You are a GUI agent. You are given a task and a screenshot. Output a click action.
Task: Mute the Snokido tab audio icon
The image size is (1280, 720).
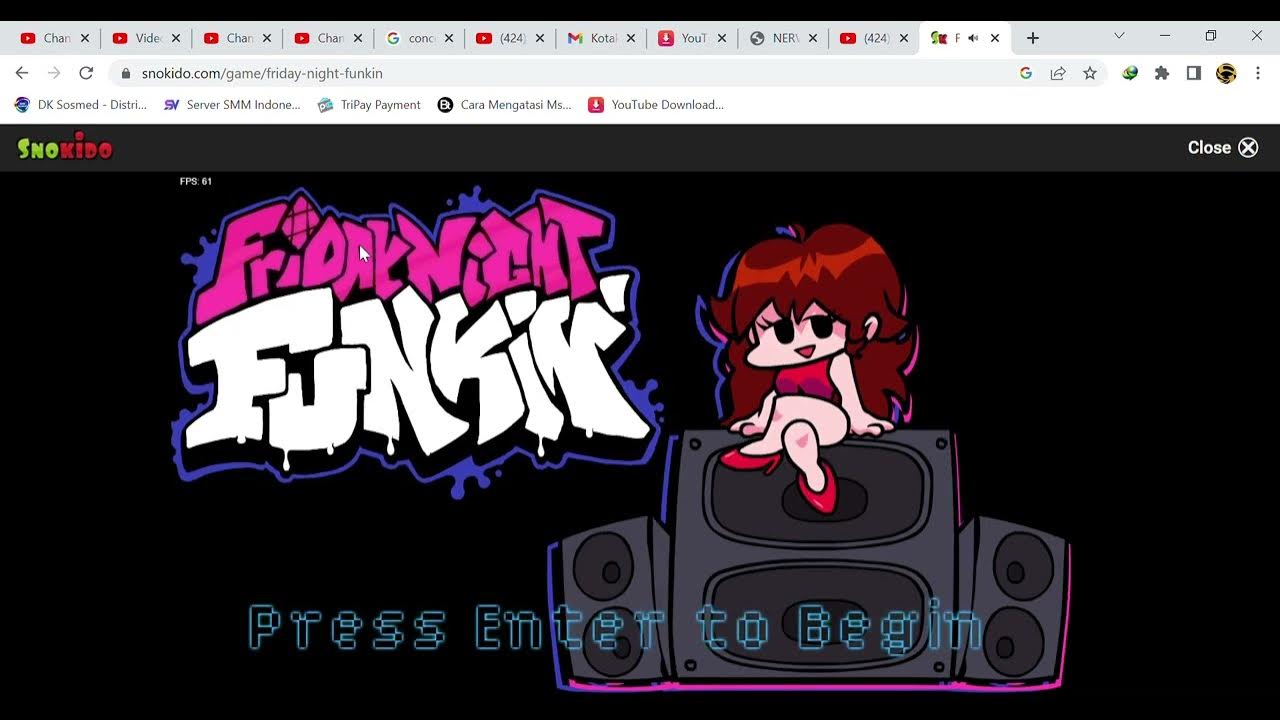[x=973, y=38]
